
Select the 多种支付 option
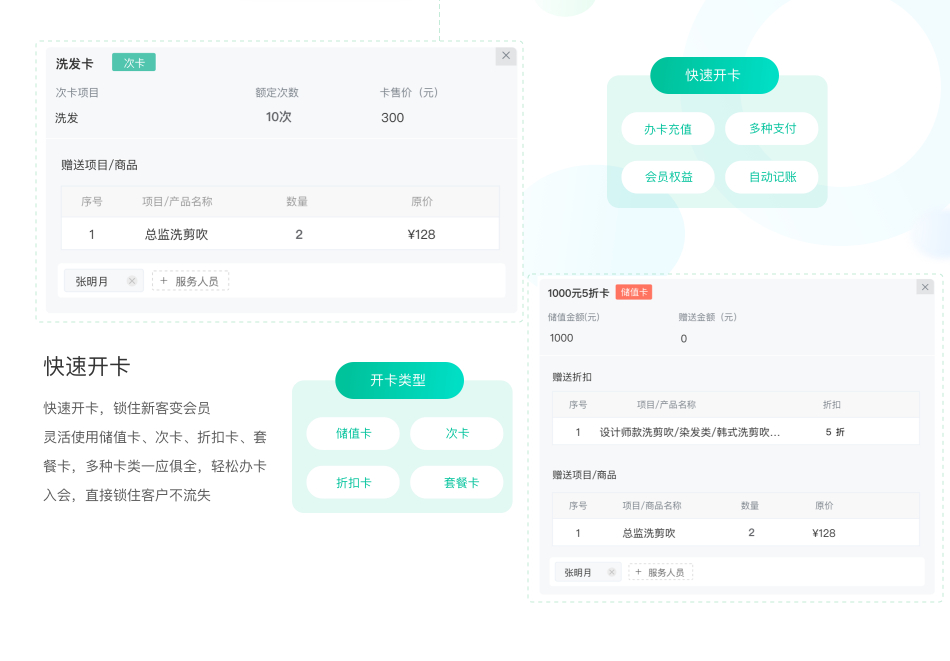(772, 129)
